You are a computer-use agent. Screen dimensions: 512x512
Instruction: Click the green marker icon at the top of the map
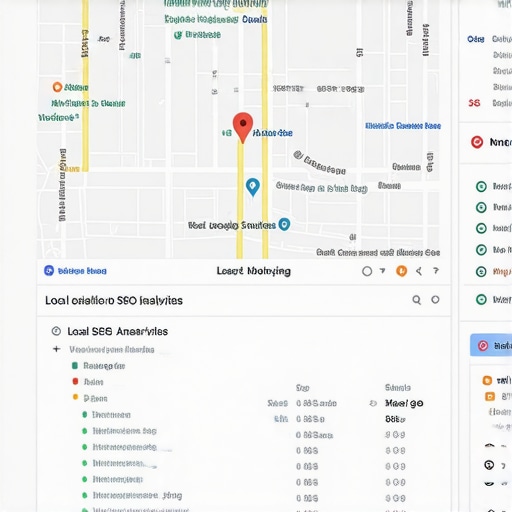[178, 35]
